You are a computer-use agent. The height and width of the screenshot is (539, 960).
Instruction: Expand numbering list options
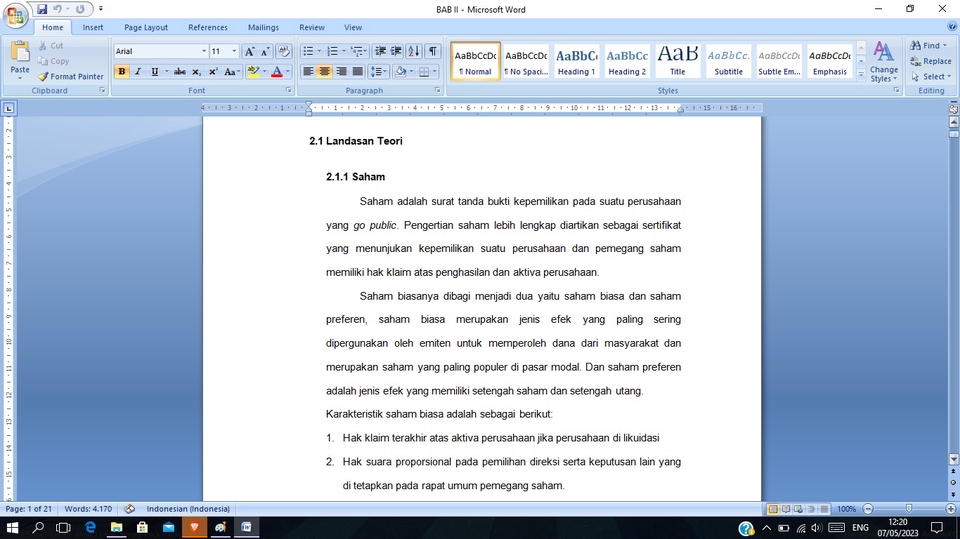click(343, 51)
